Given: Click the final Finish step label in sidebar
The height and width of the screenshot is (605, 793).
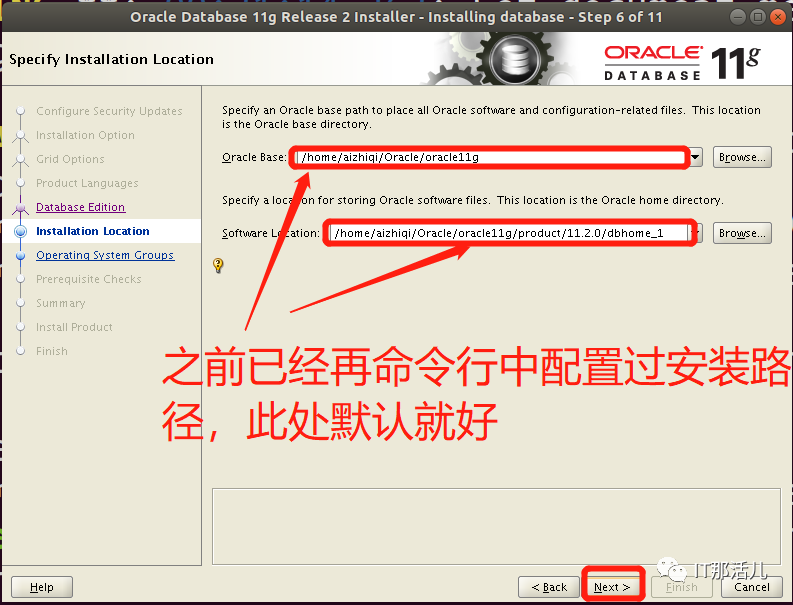Looking at the screenshot, I should point(52,351).
